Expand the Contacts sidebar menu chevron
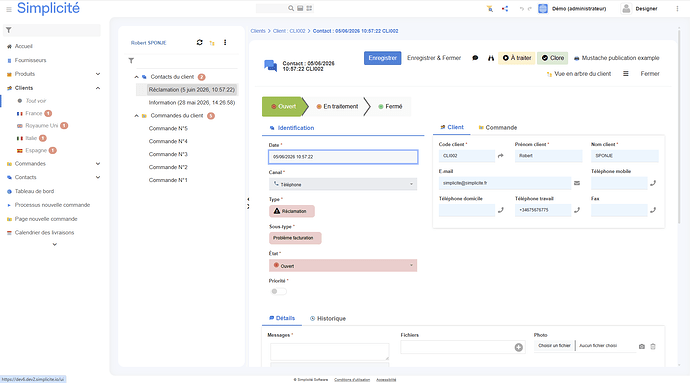 click(98, 177)
